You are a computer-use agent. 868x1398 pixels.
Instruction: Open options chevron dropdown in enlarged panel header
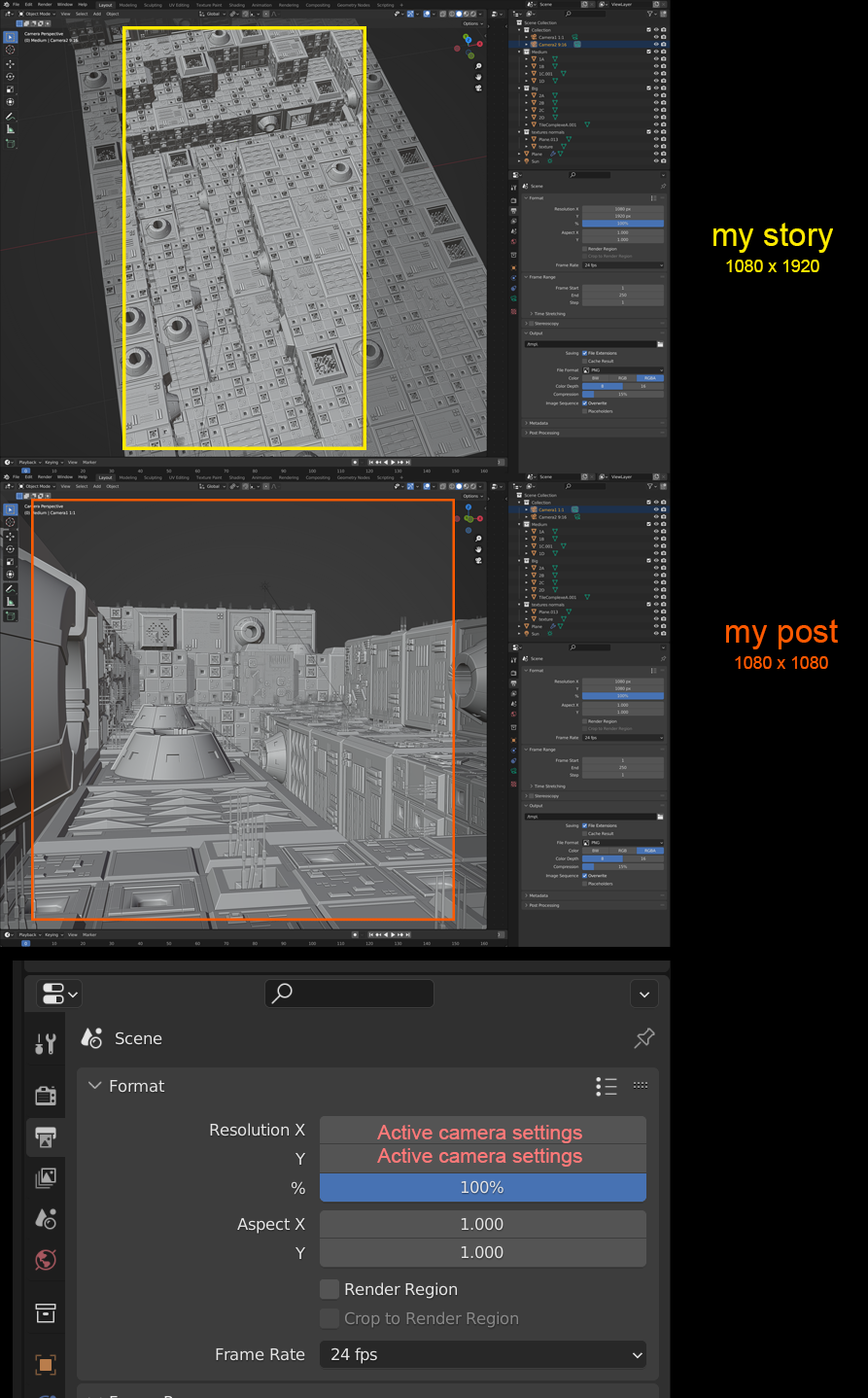pyautogui.click(x=644, y=994)
